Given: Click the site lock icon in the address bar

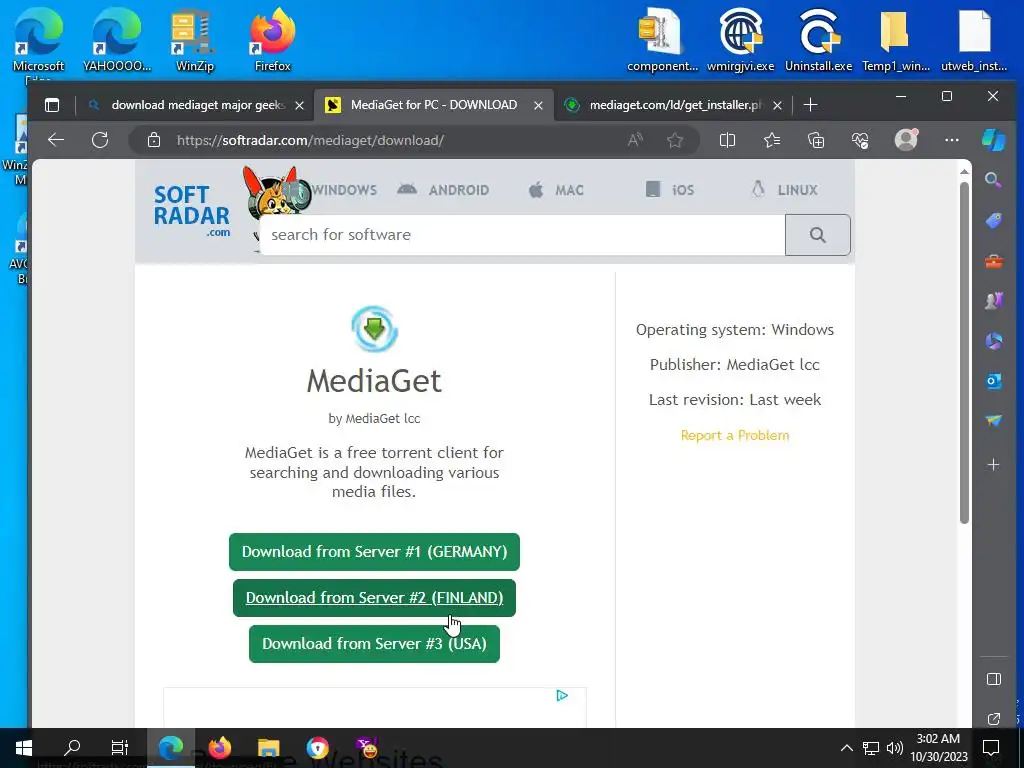Looking at the screenshot, I should click(153, 140).
